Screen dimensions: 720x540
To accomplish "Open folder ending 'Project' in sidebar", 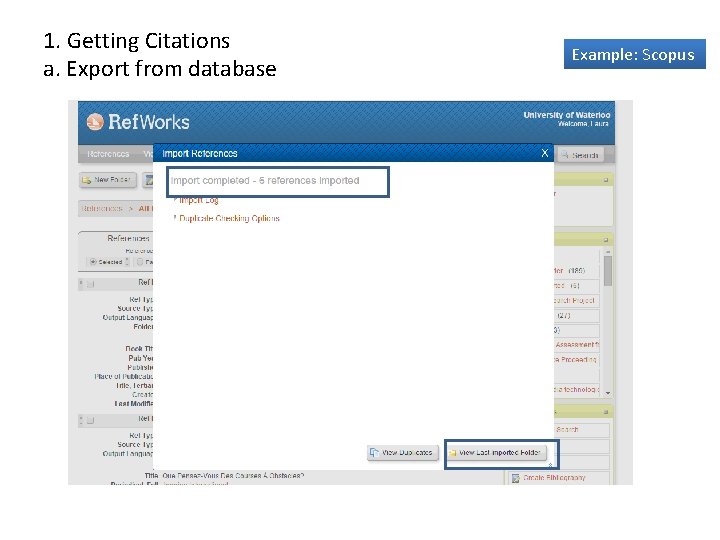I will click(574, 301).
